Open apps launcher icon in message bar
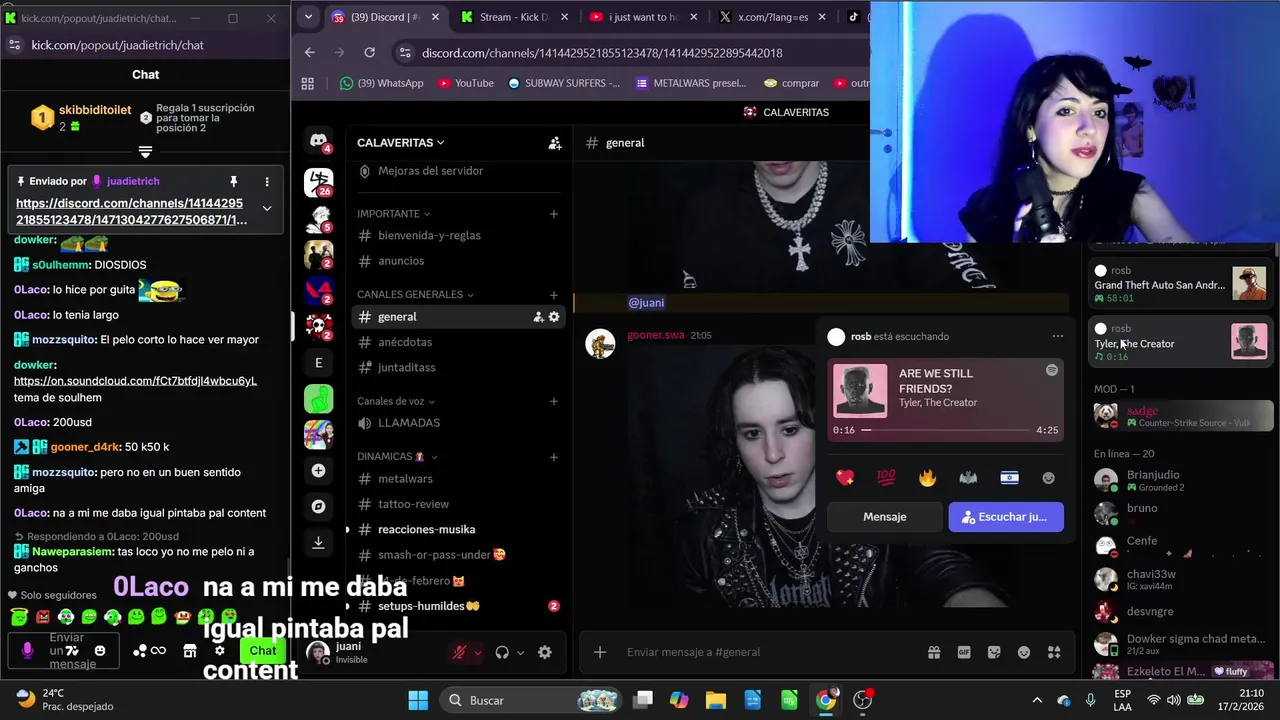The width and height of the screenshot is (1280, 720). click(x=1054, y=652)
